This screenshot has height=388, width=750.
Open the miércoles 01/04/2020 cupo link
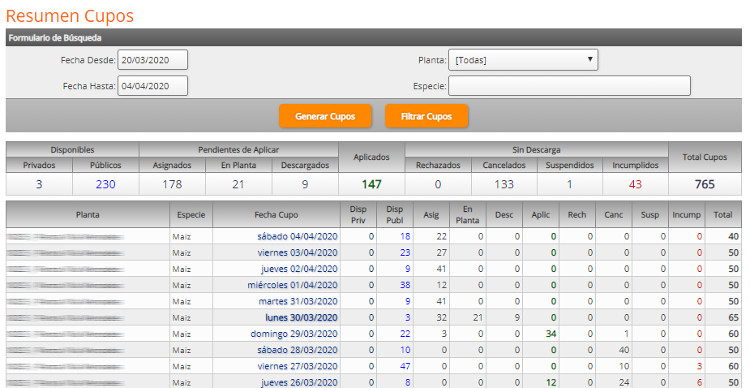(292, 285)
